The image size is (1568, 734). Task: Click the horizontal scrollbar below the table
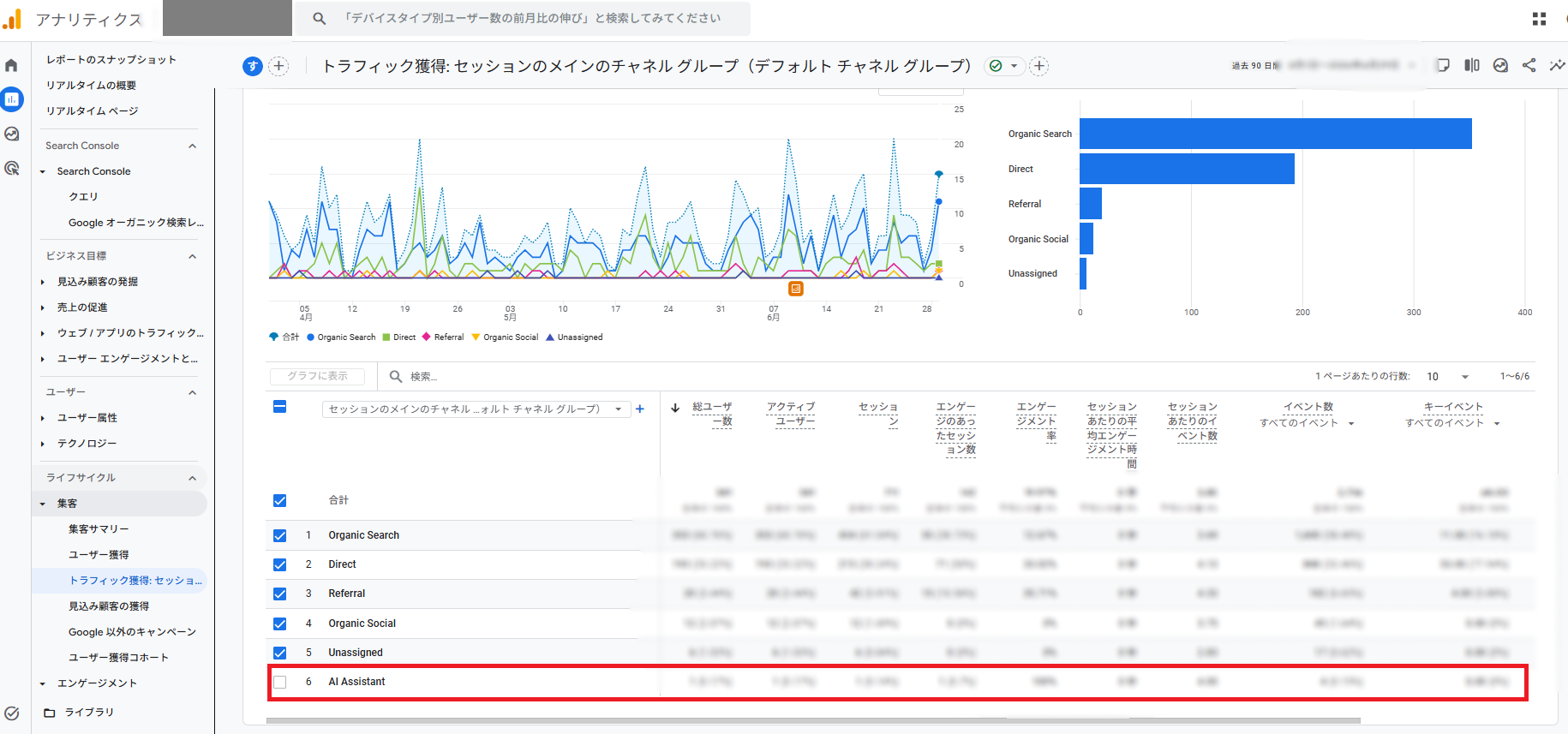tap(813, 720)
